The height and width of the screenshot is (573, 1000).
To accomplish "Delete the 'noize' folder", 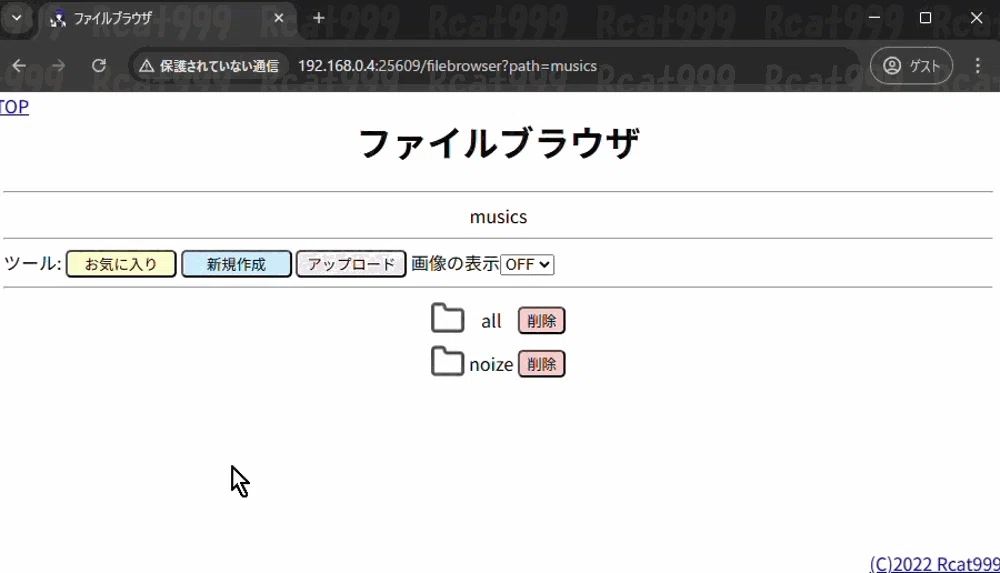I will point(541,364).
